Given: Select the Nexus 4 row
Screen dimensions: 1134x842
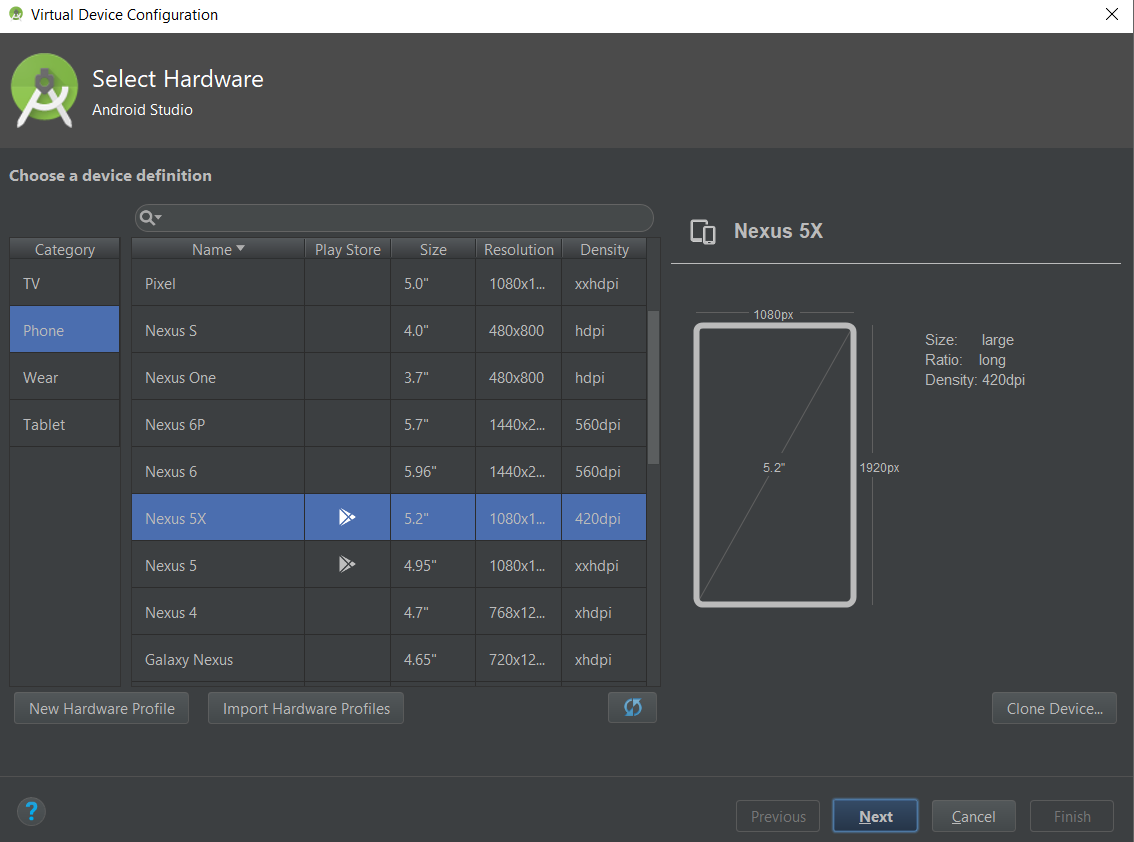Looking at the screenshot, I should coord(217,611).
